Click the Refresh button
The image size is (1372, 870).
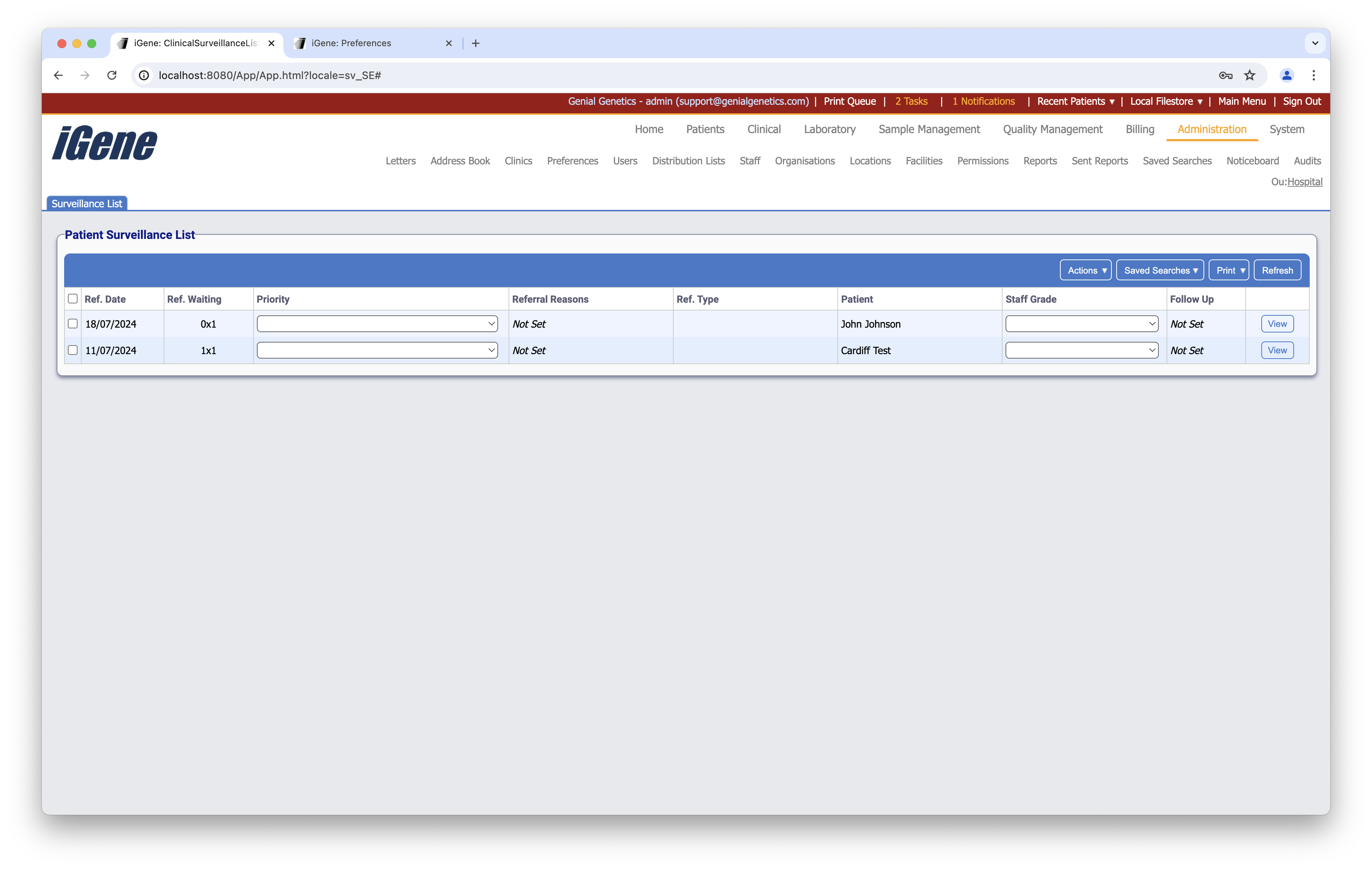pyautogui.click(x=1277, y=270)
